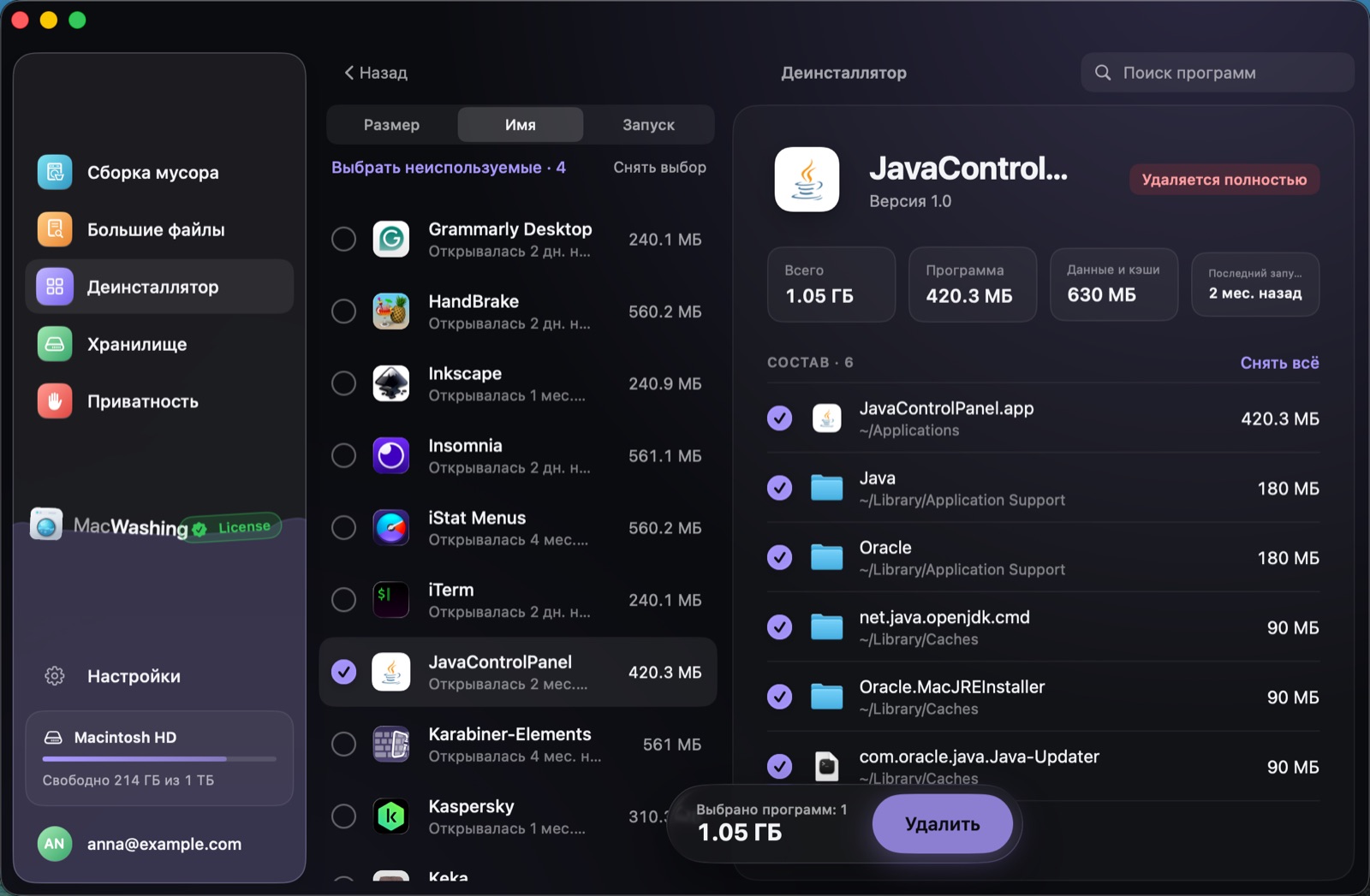
Task: Click the Поиск программ search field
Action: pos(1217,73)
